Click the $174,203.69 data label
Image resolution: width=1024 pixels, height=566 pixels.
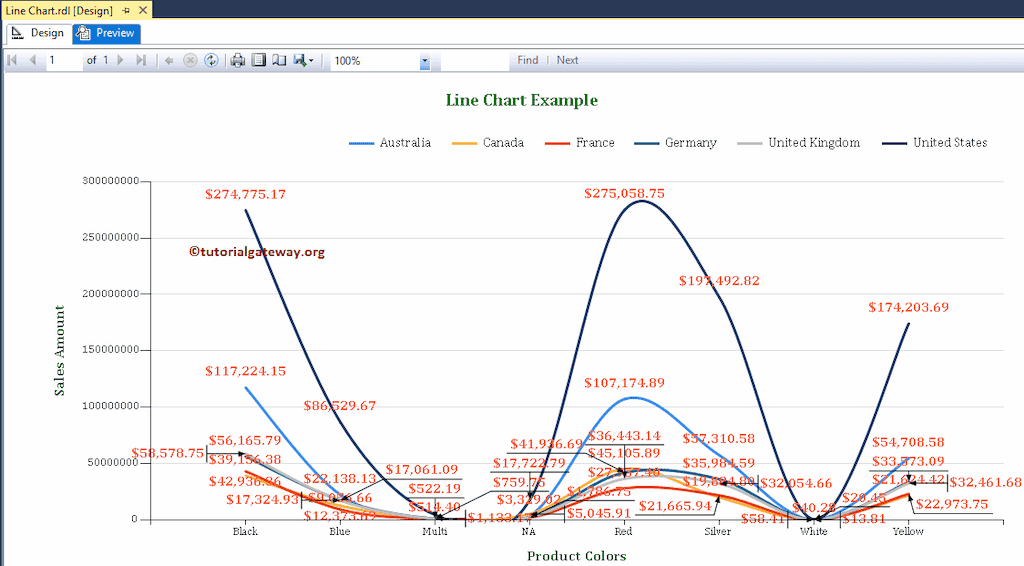point(908,307)
